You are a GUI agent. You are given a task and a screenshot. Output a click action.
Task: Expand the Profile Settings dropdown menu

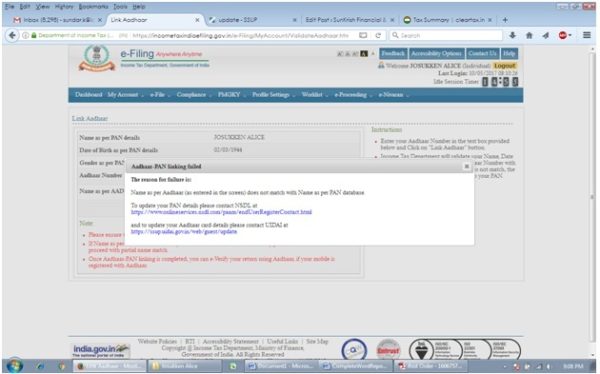pyautogui.click(x=273, y=95)
